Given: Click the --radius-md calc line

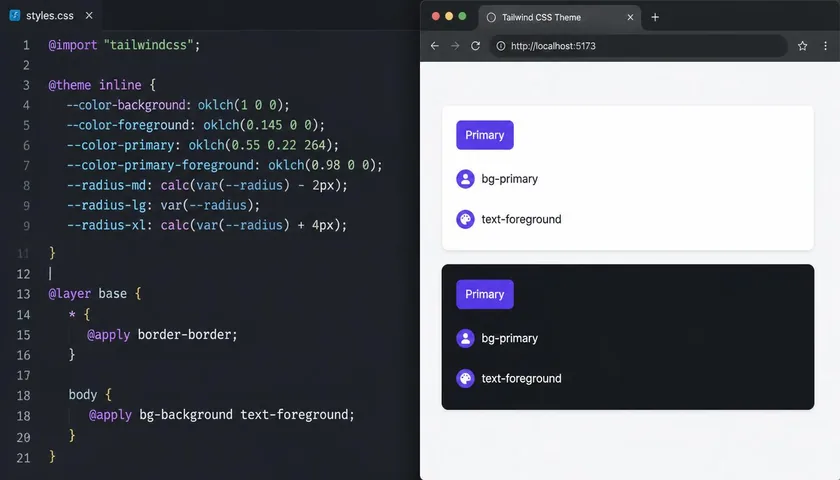Looking at the screenshot, I should (x=207, y=185).
